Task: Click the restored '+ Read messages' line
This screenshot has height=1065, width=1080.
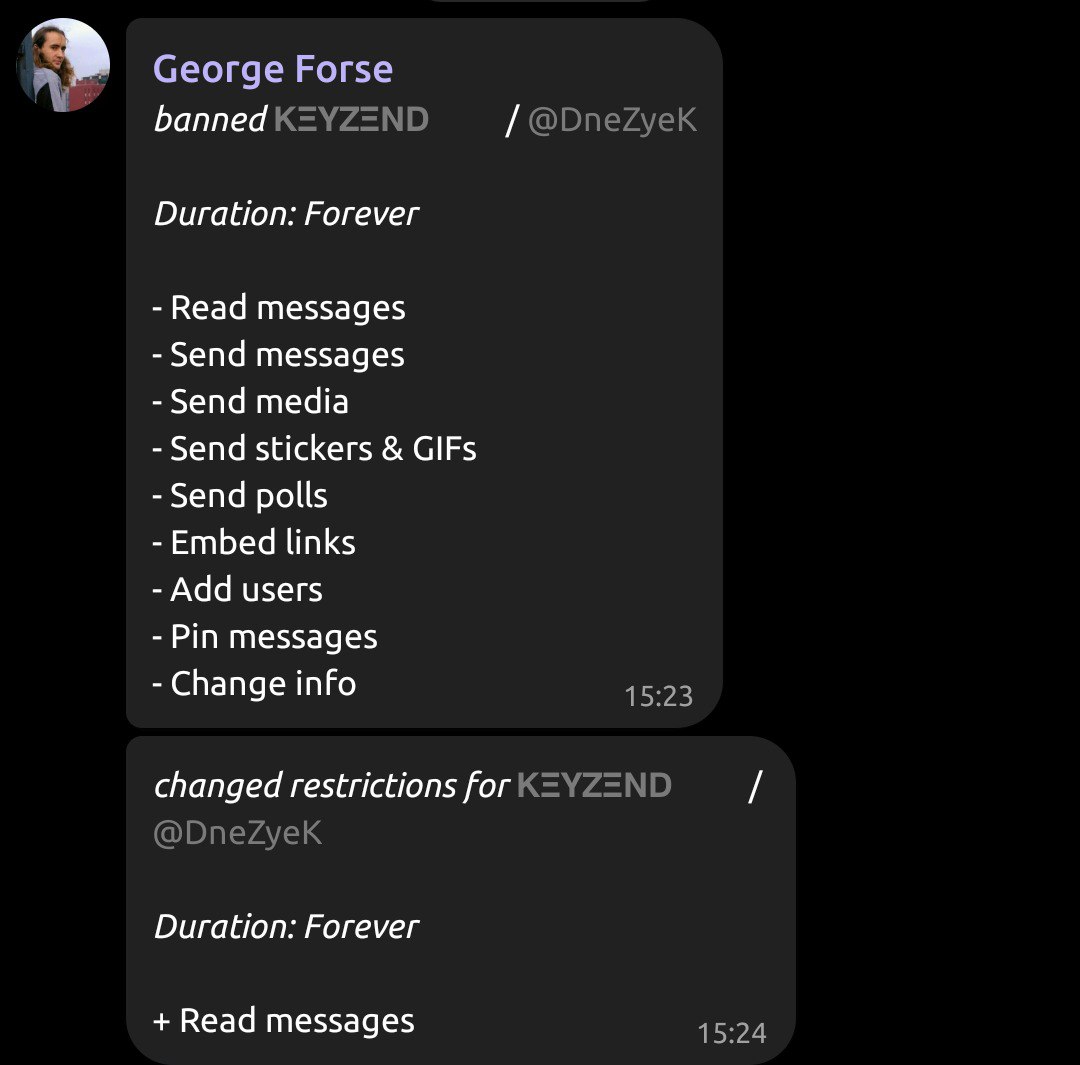Action: [284, 1021]
